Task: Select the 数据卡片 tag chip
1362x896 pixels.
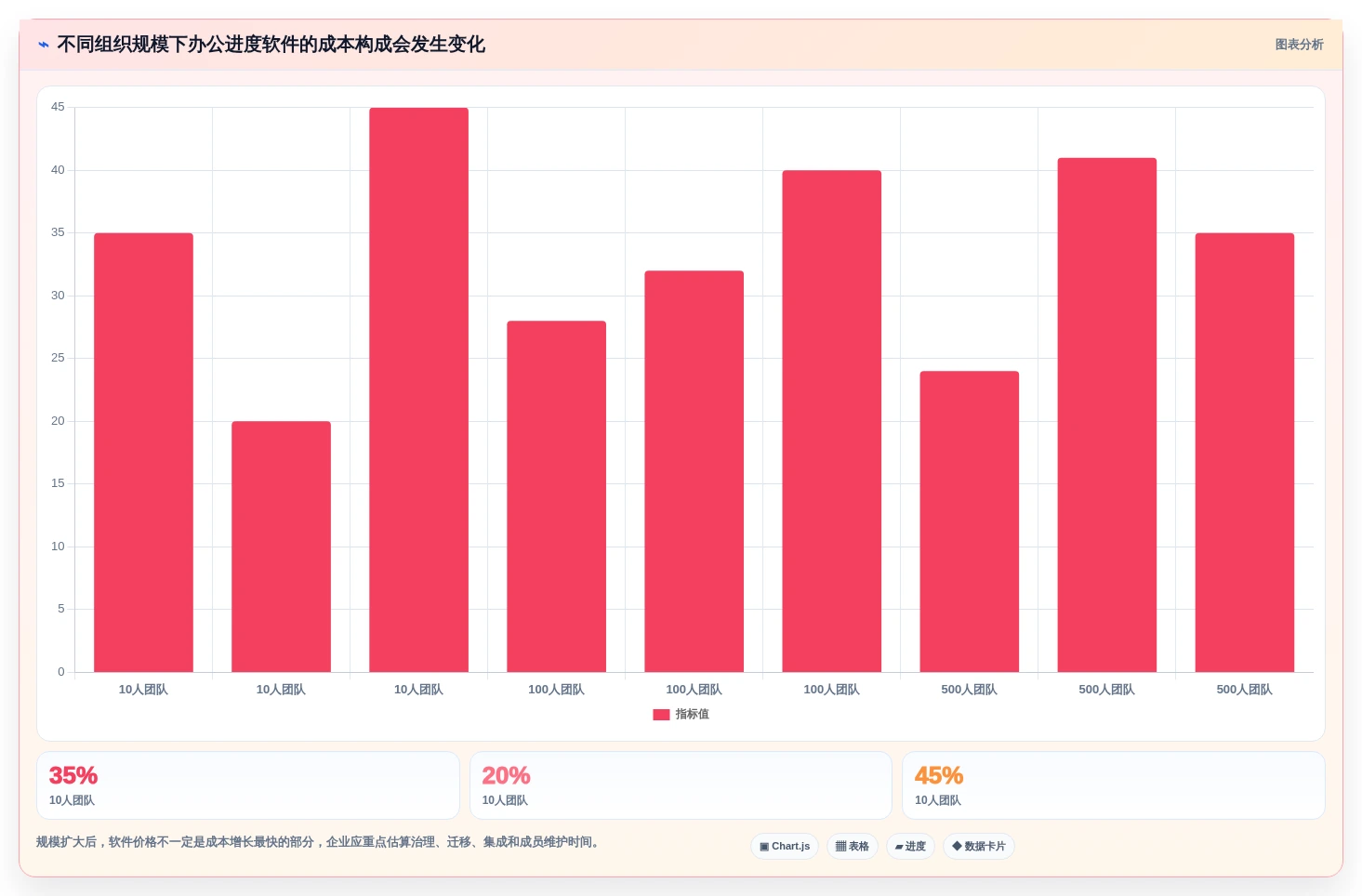Action: 979,846
